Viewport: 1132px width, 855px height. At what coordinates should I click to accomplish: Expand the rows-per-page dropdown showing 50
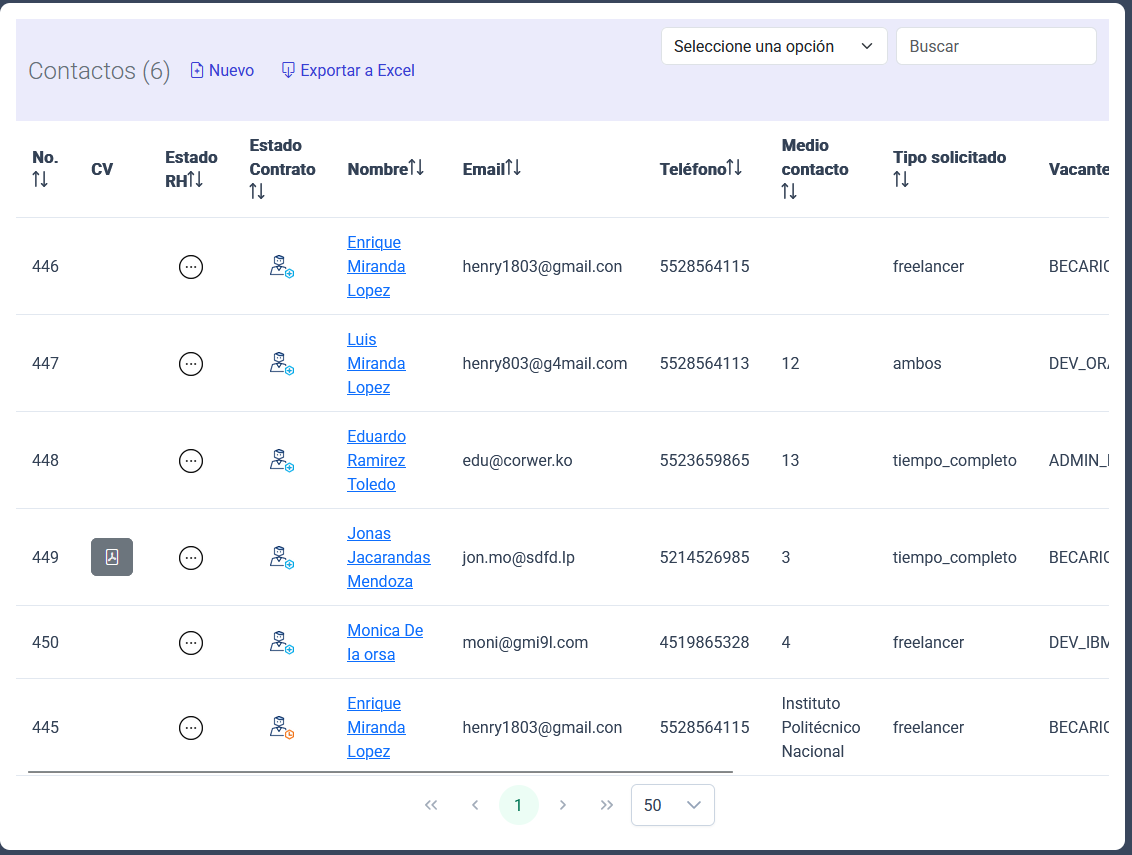coord(672,805)
